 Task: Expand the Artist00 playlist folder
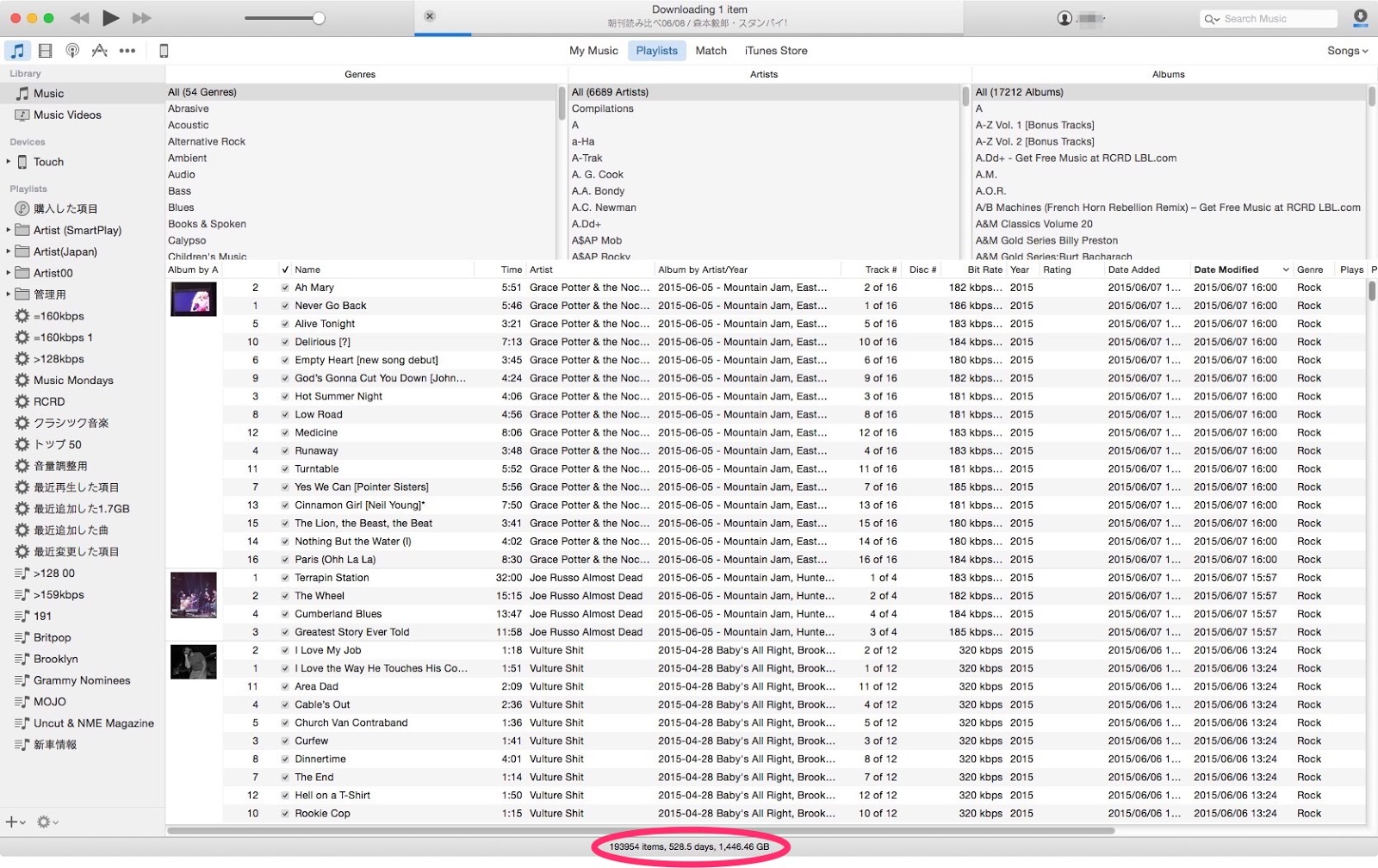pyautogui.click(x=9, y=272)
